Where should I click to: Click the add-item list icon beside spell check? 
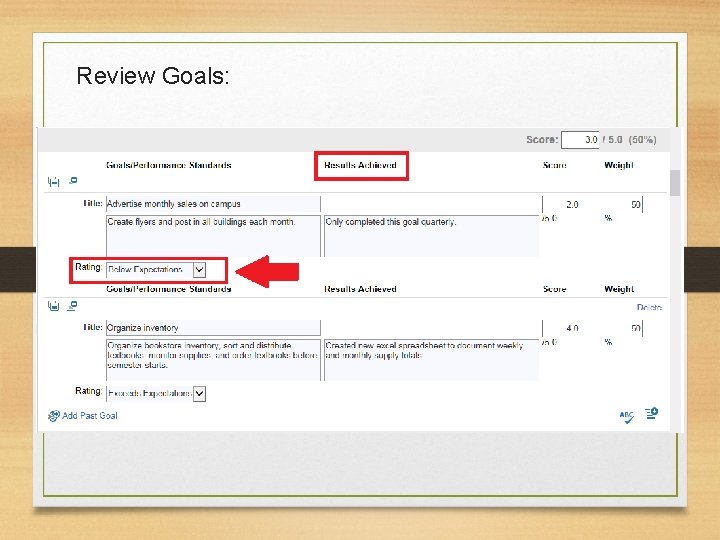(x=651, y=413)
